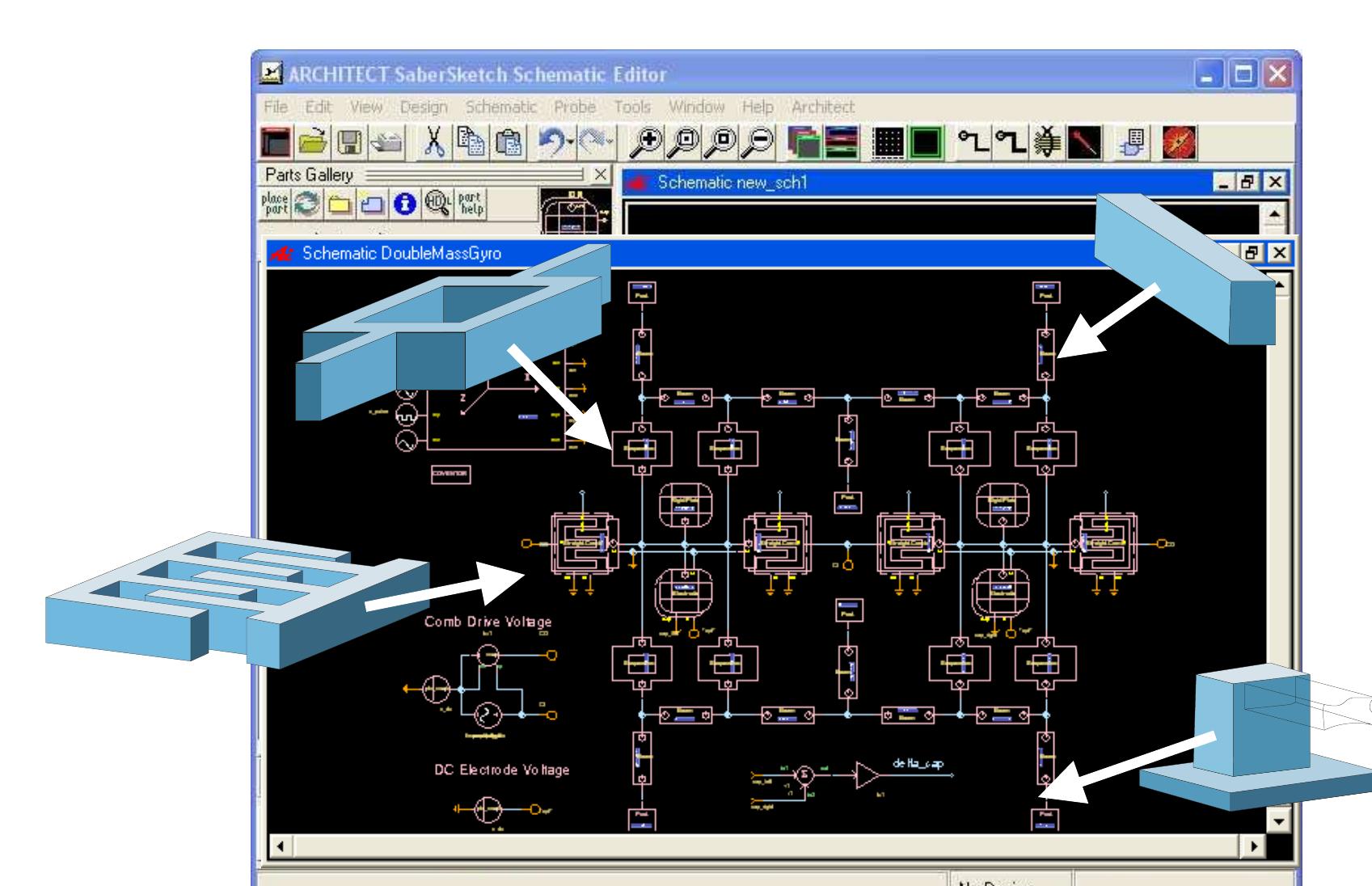1372x886 pixels.
Task: Select the second wire drawing tool
Action: pyautogui.click(x=1010, y=143)
